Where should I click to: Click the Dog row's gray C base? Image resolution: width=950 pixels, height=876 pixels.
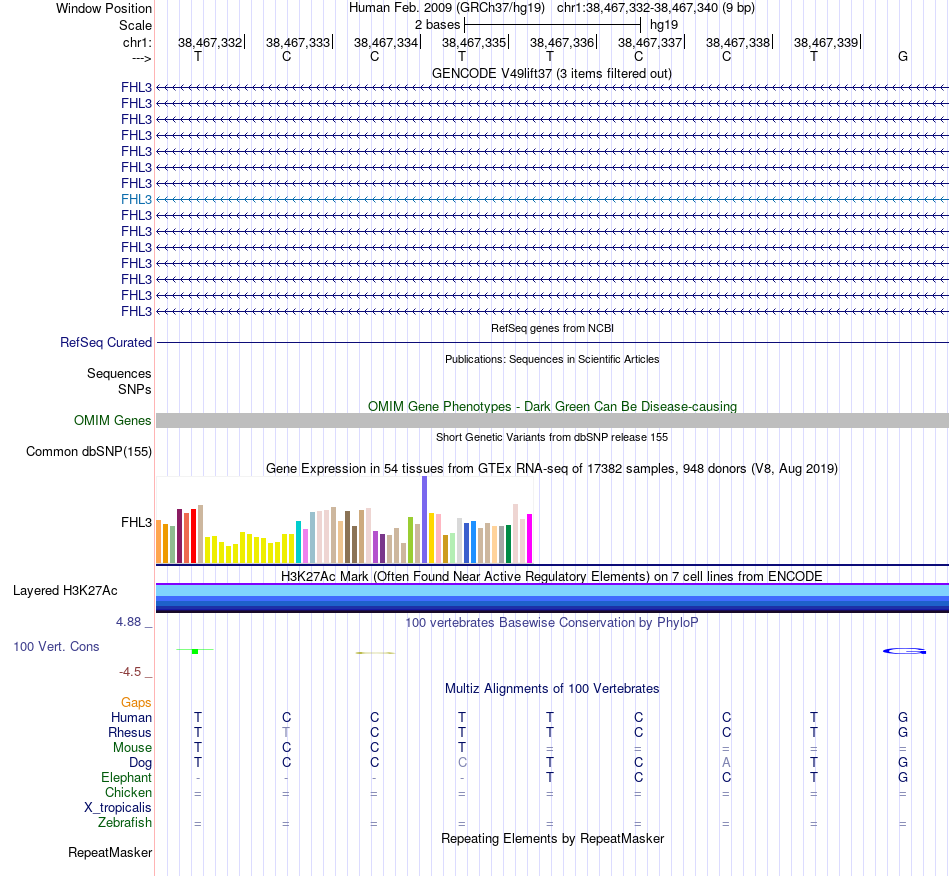coord(462,763)
